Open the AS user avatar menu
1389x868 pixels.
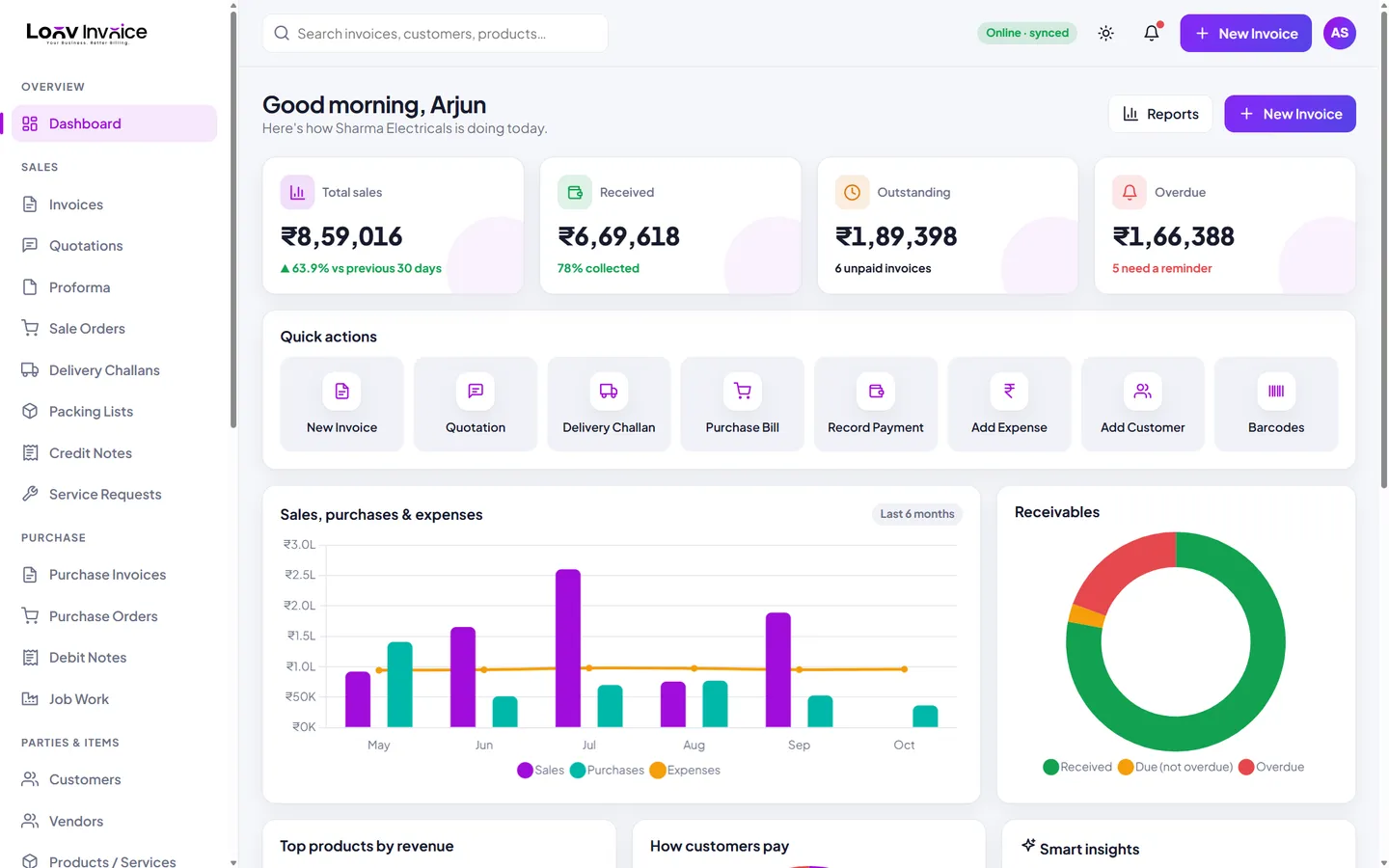point(1340,33)
